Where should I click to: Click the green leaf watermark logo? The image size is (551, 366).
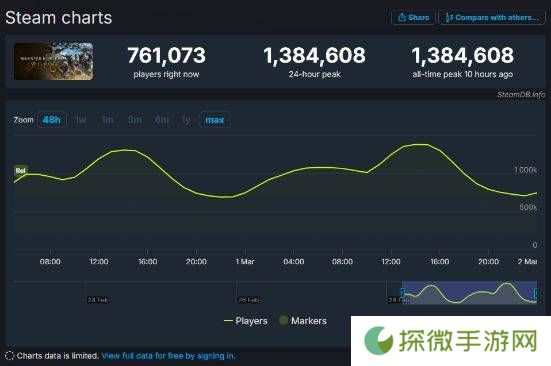[378, 340]
